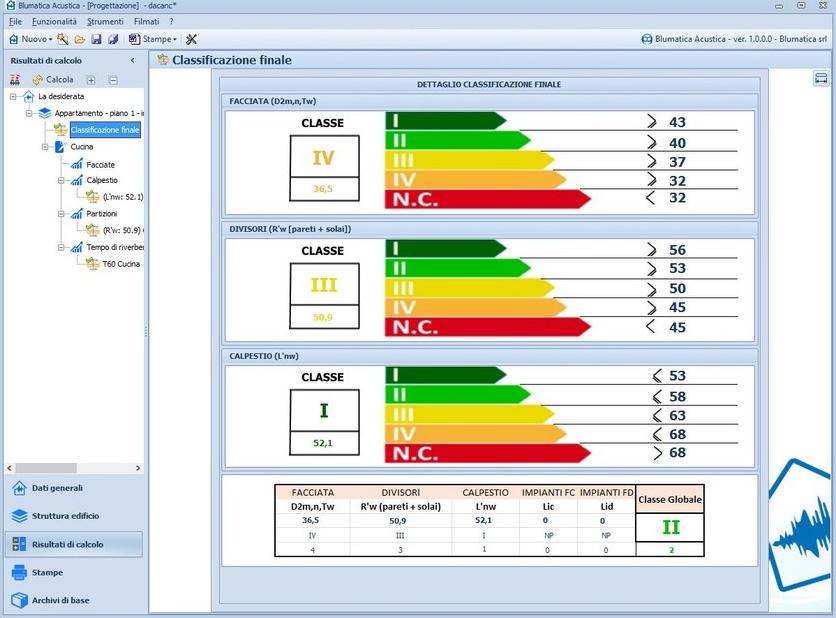Viewport: 836px width, 618px height.
Task: Collapse the Cucina tree node
Action: coord(45,147)
